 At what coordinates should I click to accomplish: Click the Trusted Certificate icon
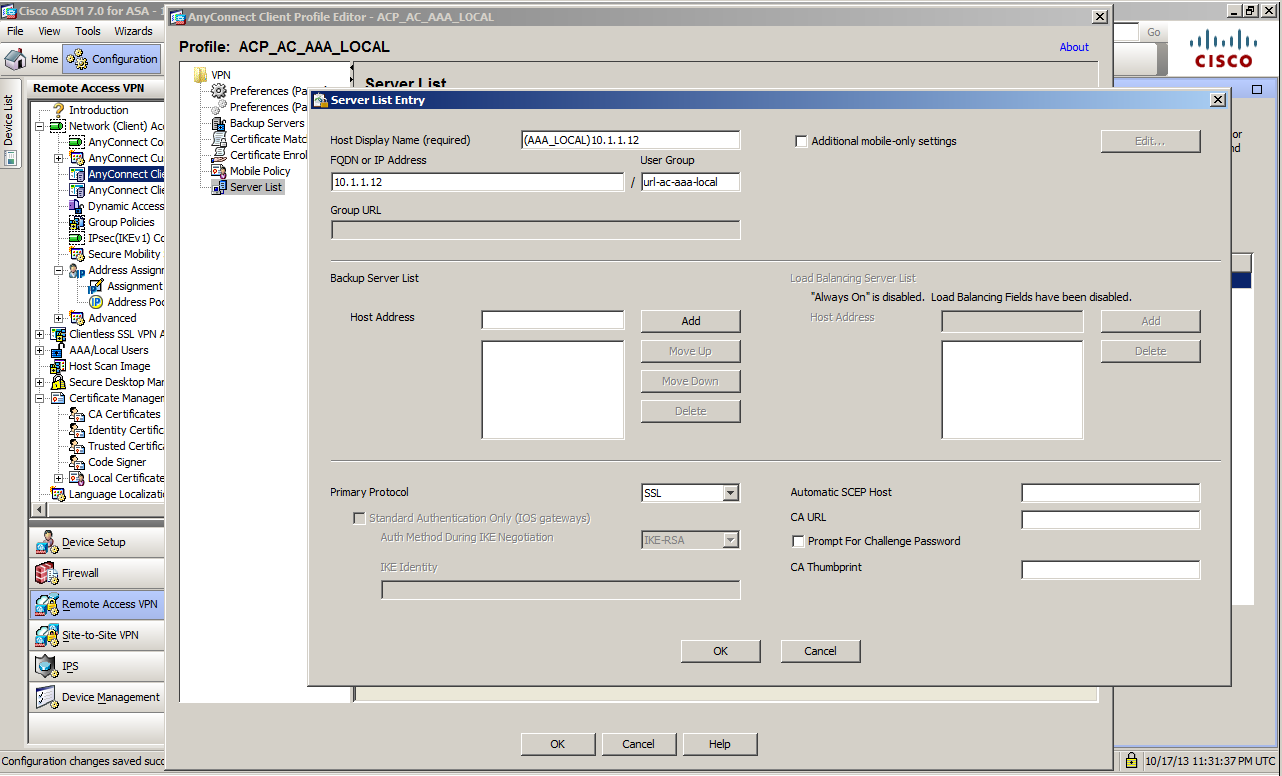coord(77,446)
